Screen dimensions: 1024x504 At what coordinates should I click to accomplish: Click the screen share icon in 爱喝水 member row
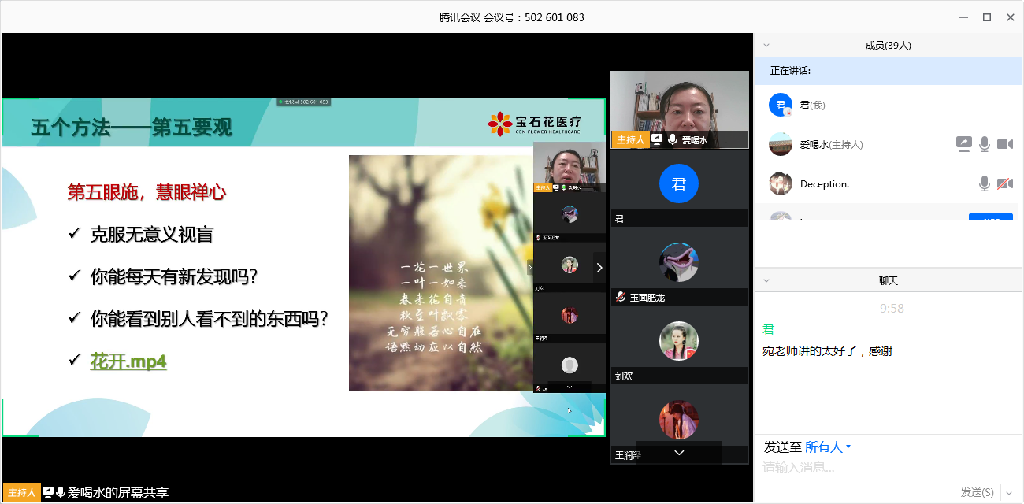[963, 144]
